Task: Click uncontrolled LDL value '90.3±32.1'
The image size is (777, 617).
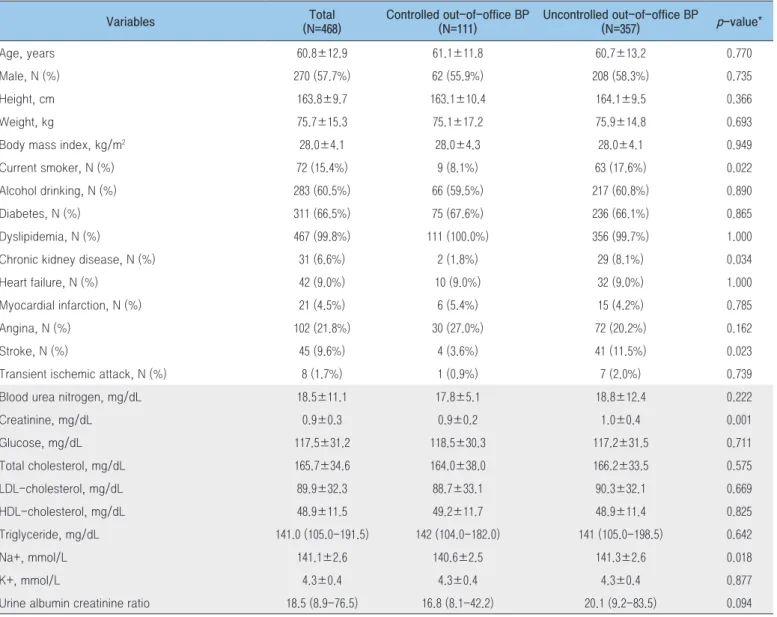Action: tap(620, 489)
